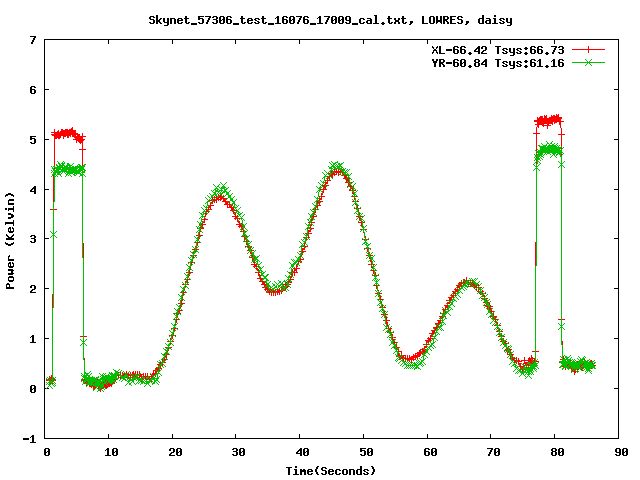Image resolution: width=640 pixels, height=480 pixels.
Task: Click the y-axis tick label 5
Action: tap(33, 140)
